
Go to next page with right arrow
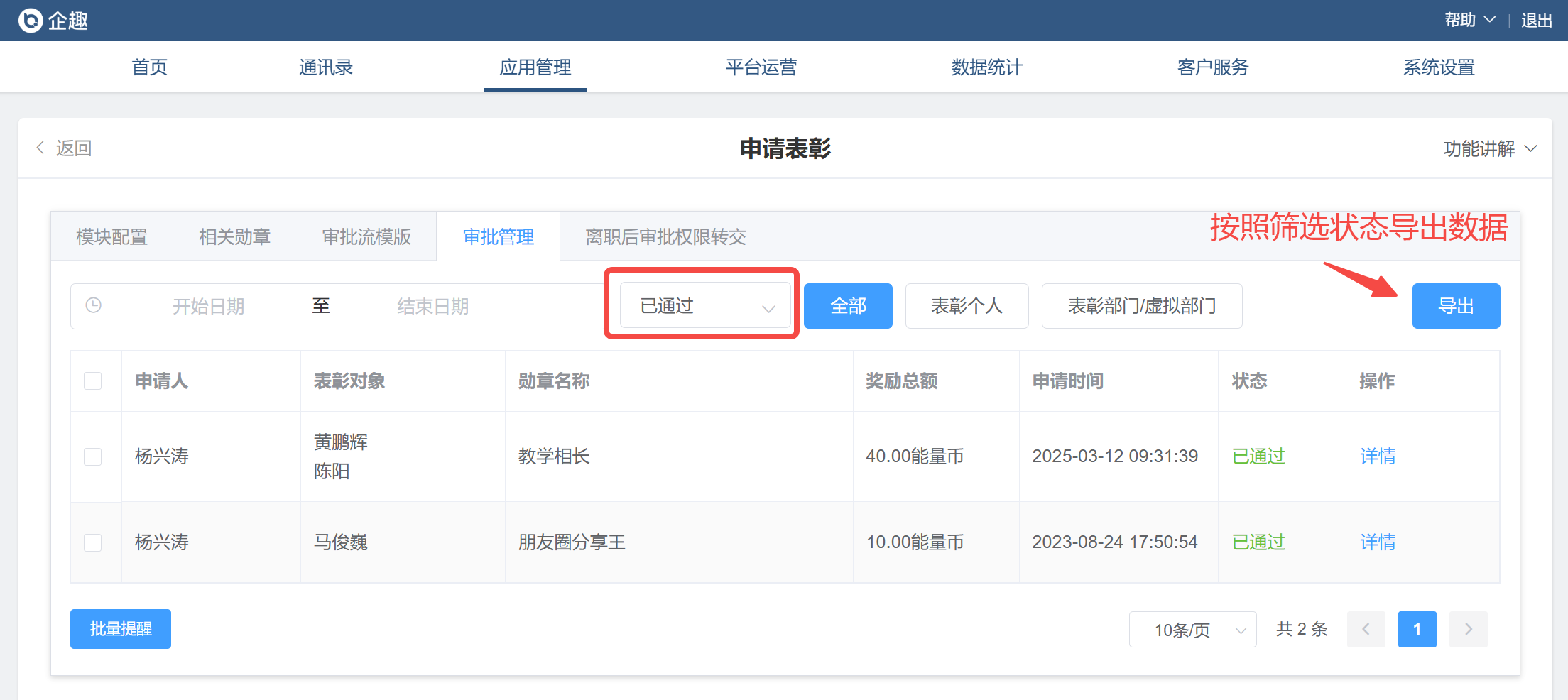(x=1468, y=629)
